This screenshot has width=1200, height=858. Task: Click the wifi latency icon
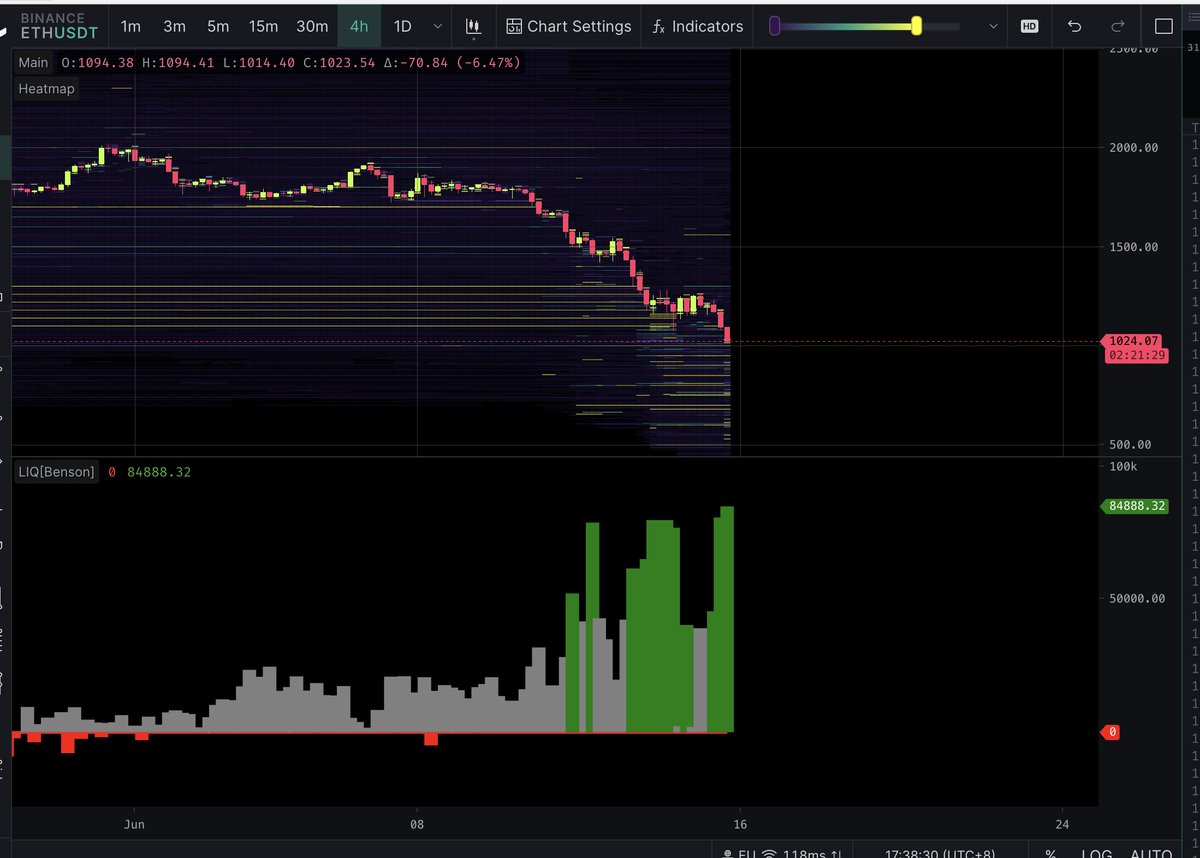tap(769, 853)
